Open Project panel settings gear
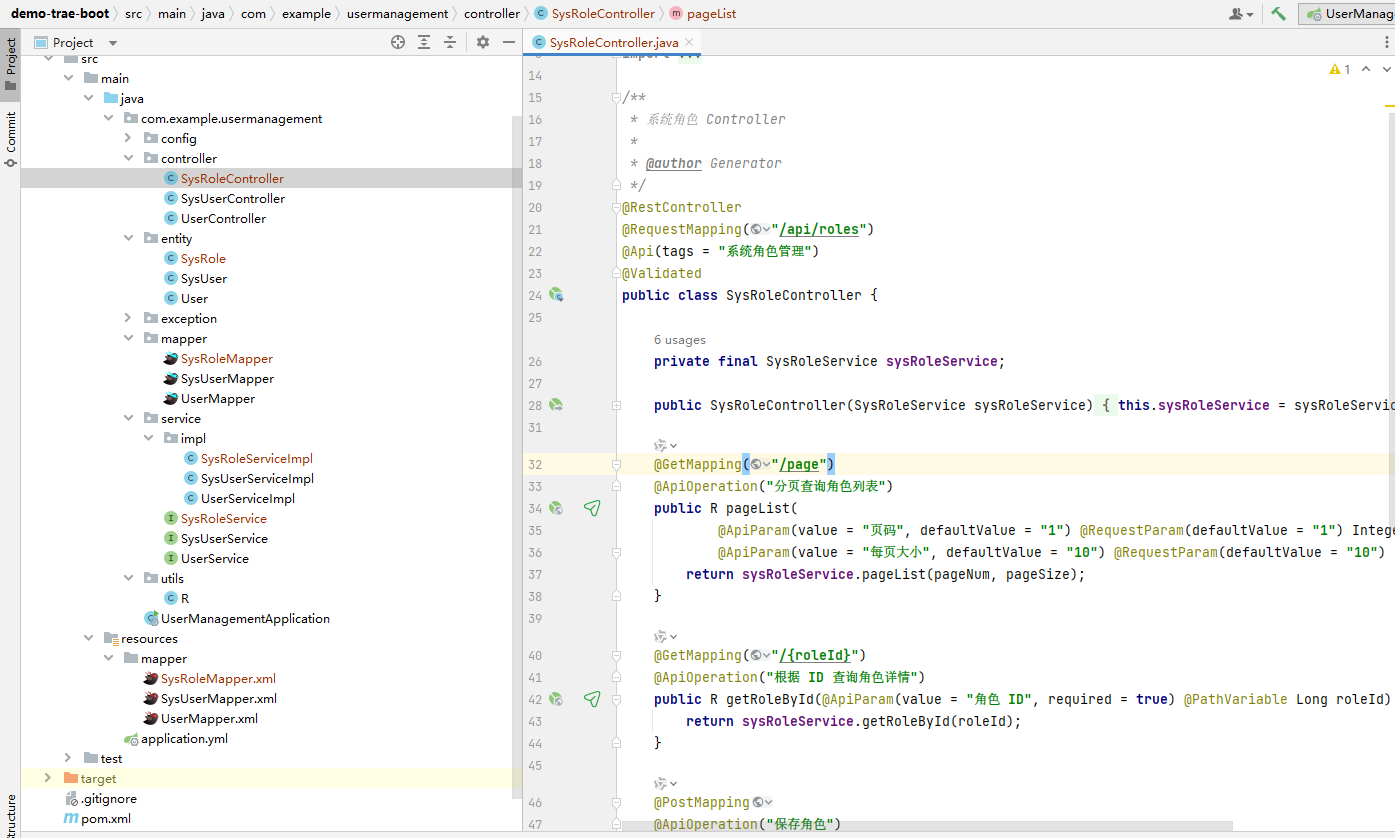 click(483, 42)
